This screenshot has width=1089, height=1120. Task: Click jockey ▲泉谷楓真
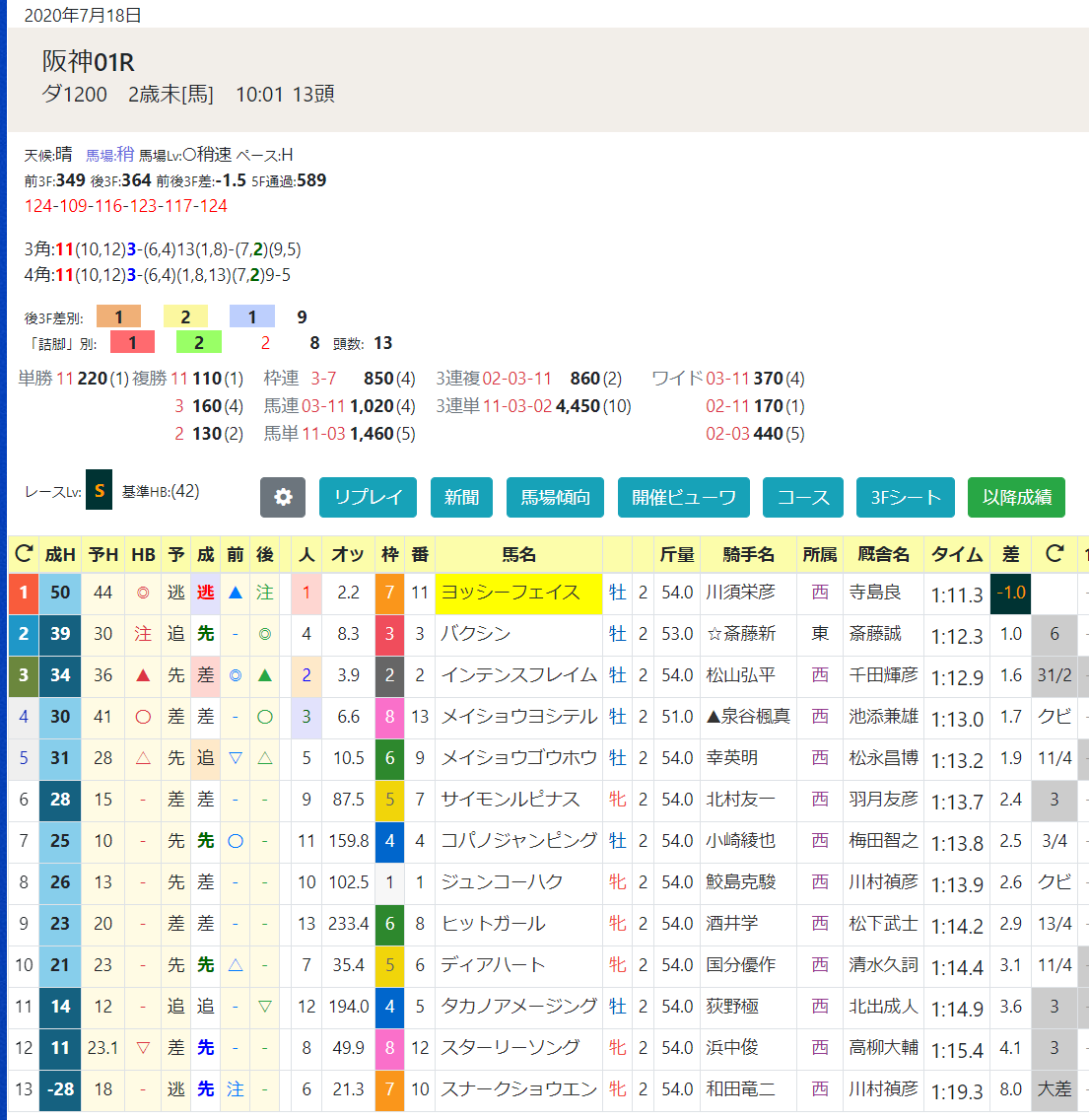(x=748, y=717)
